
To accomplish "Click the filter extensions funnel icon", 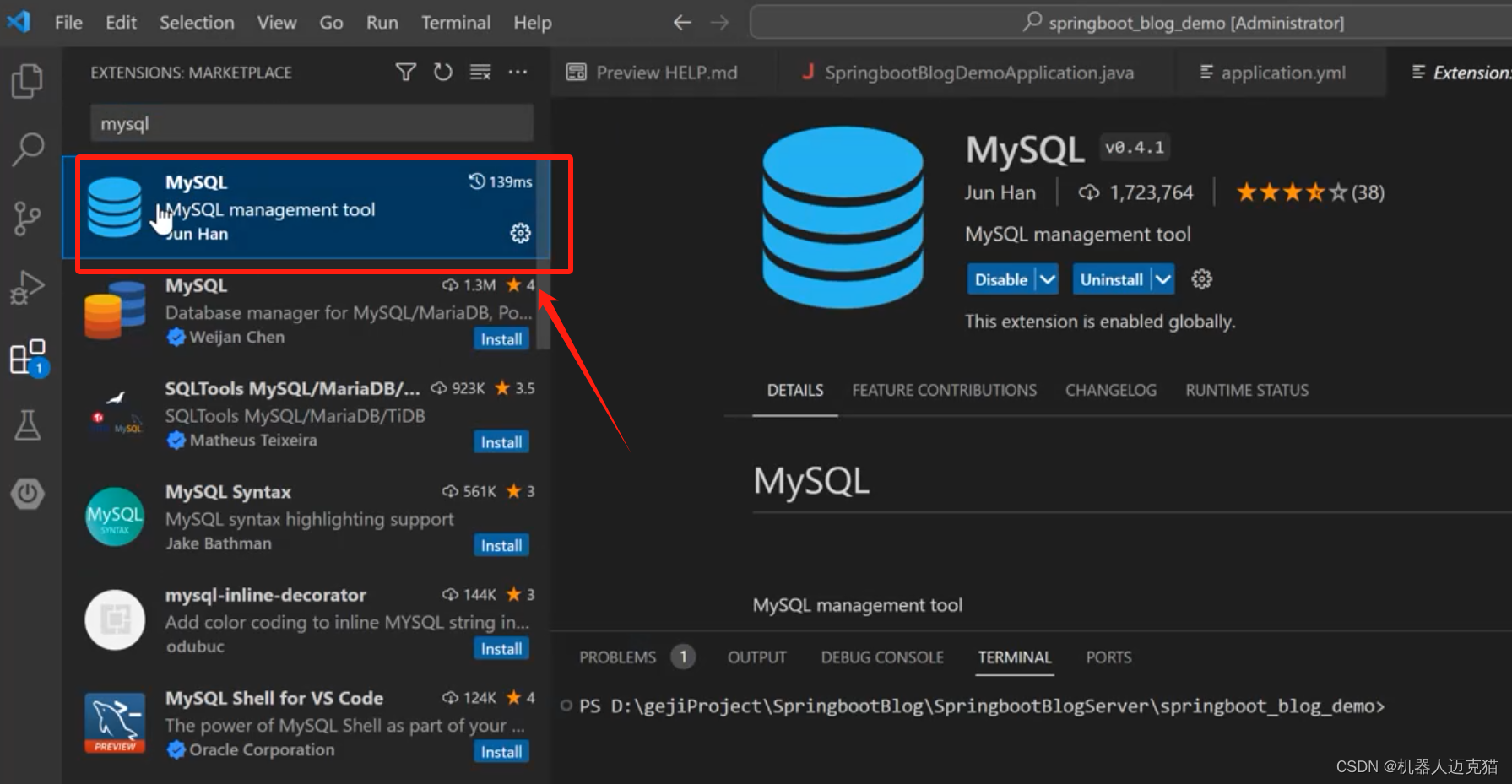I will [406, 73].
